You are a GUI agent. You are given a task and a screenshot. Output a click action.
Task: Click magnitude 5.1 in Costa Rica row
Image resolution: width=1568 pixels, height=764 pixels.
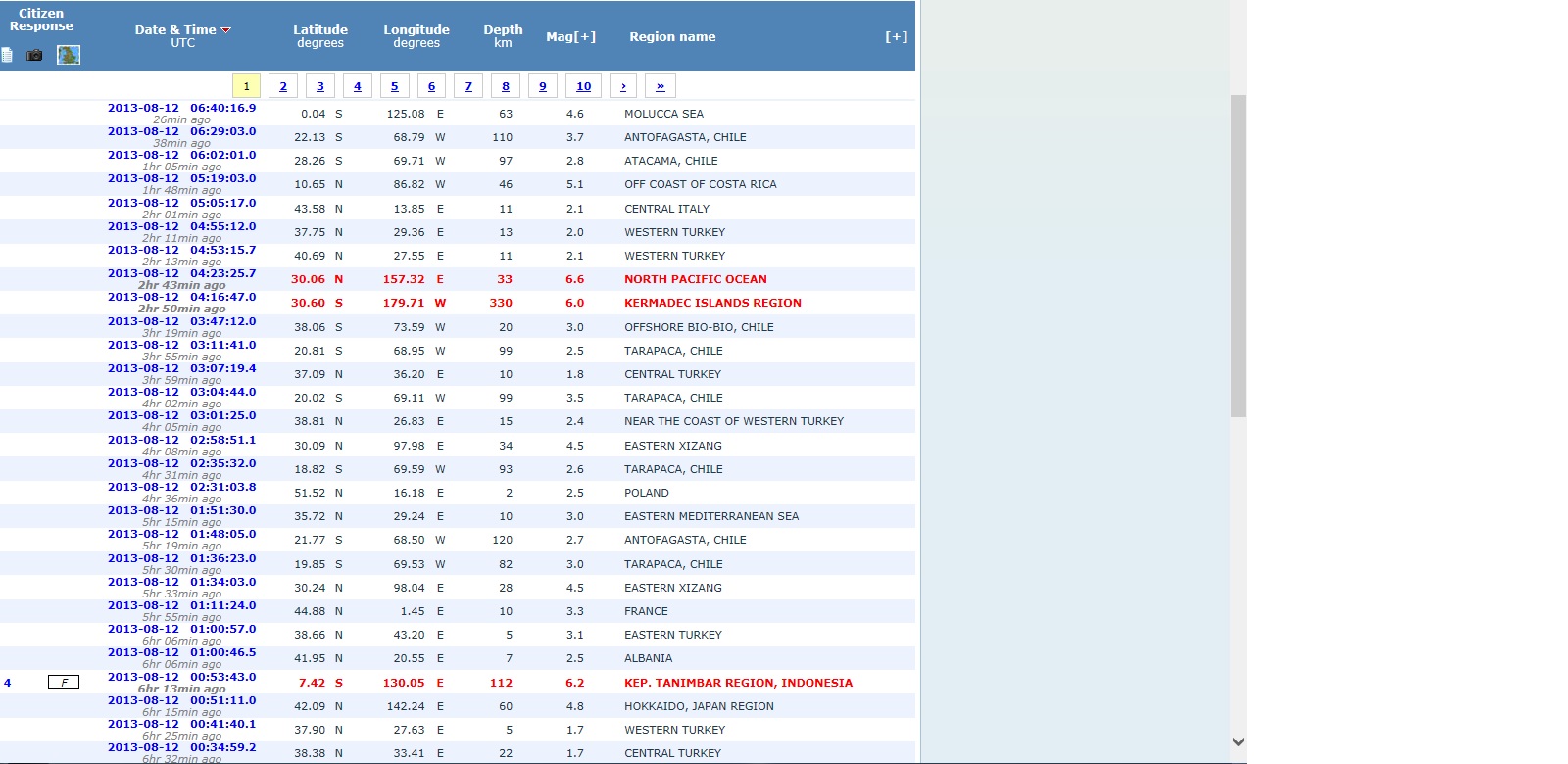[x=575, y=184]
